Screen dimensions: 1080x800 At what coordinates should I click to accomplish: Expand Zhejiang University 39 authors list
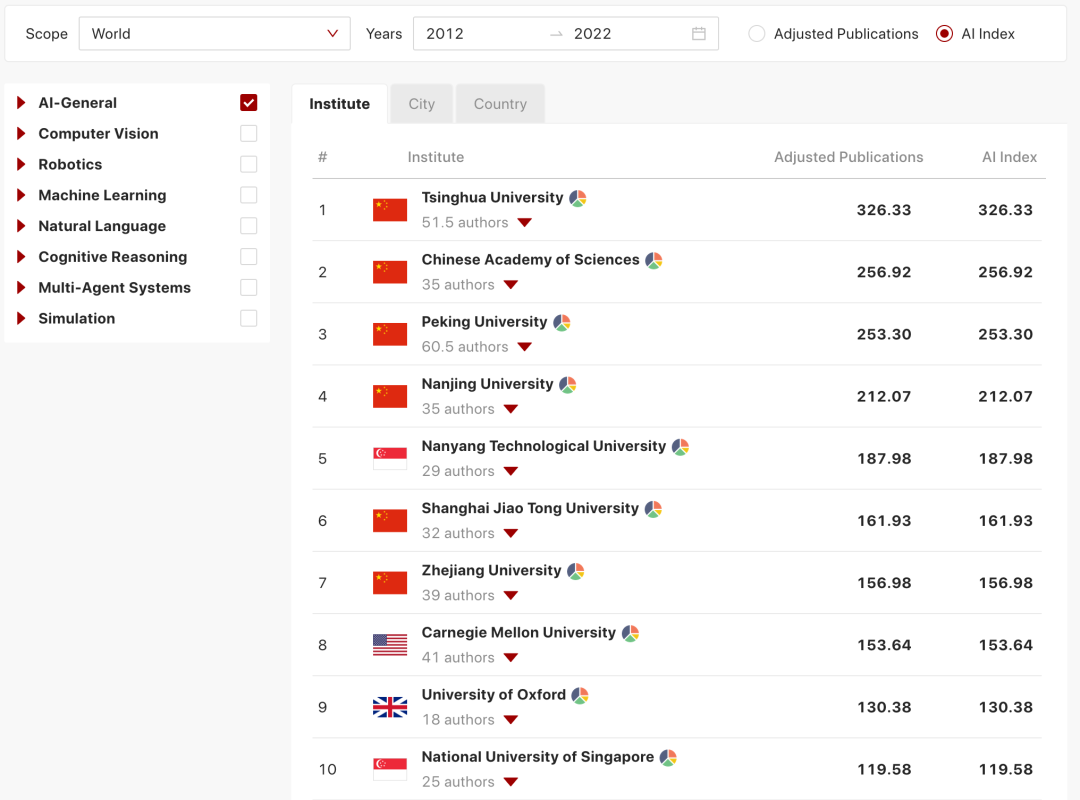tap(511, 595)
